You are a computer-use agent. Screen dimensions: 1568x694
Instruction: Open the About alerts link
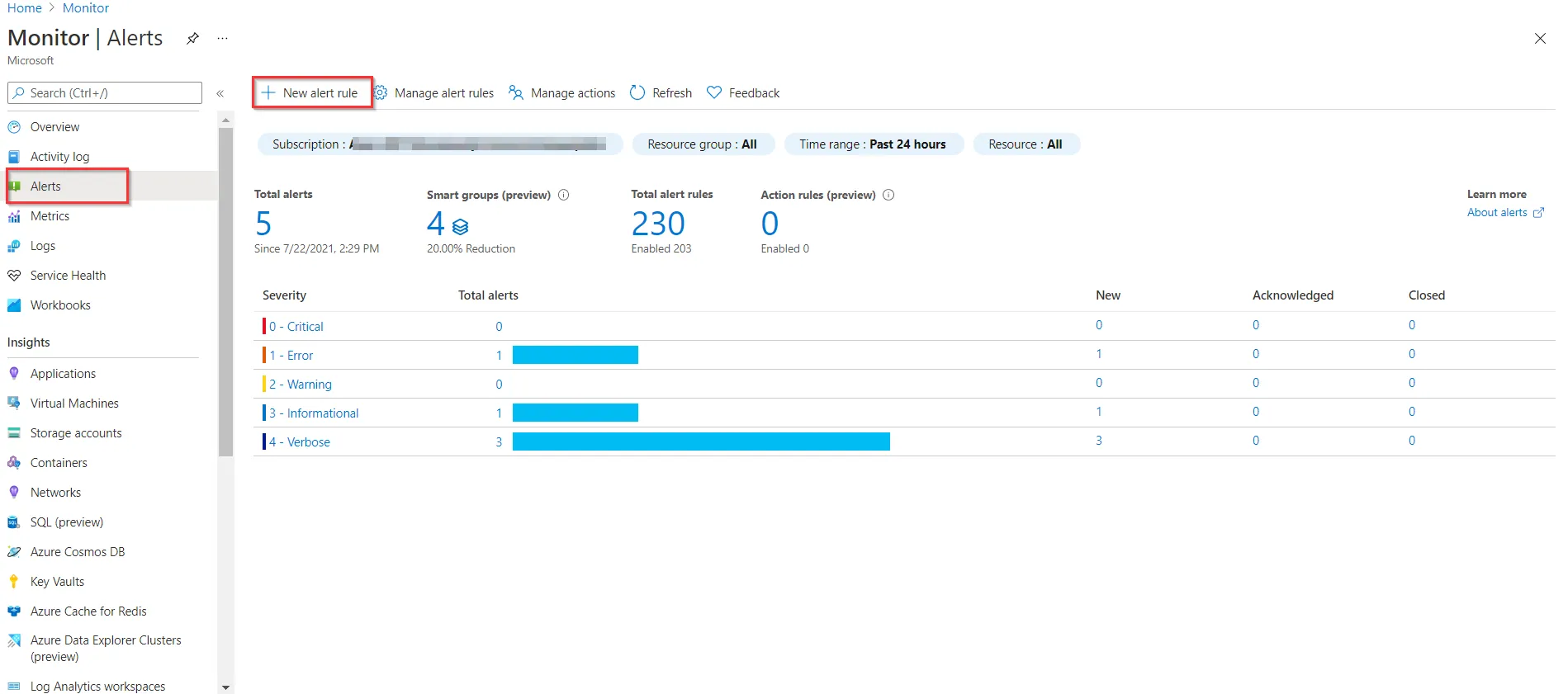click(x=1505, y=213)
